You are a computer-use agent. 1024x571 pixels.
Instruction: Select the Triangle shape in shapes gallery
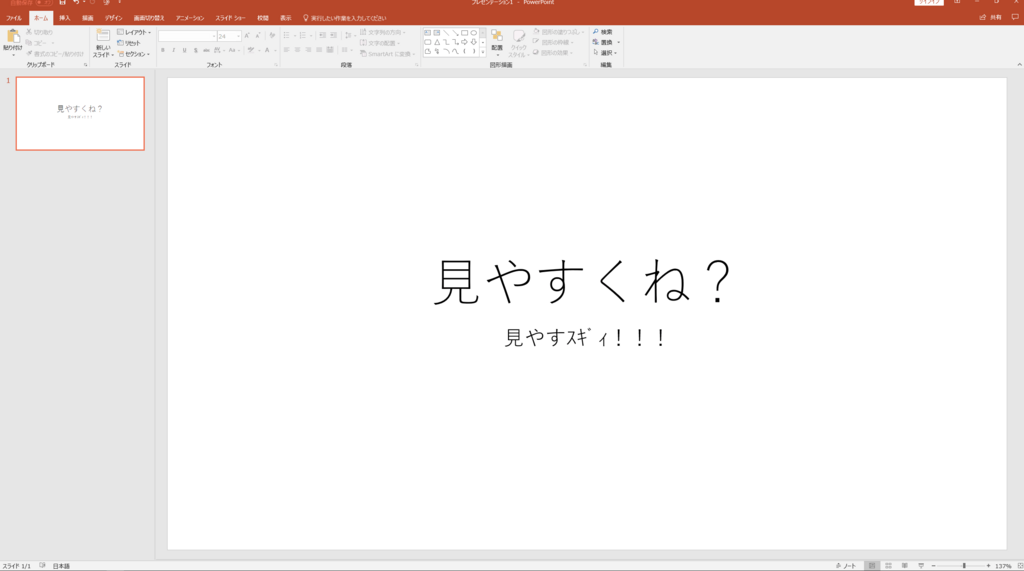tap(437, 42)
